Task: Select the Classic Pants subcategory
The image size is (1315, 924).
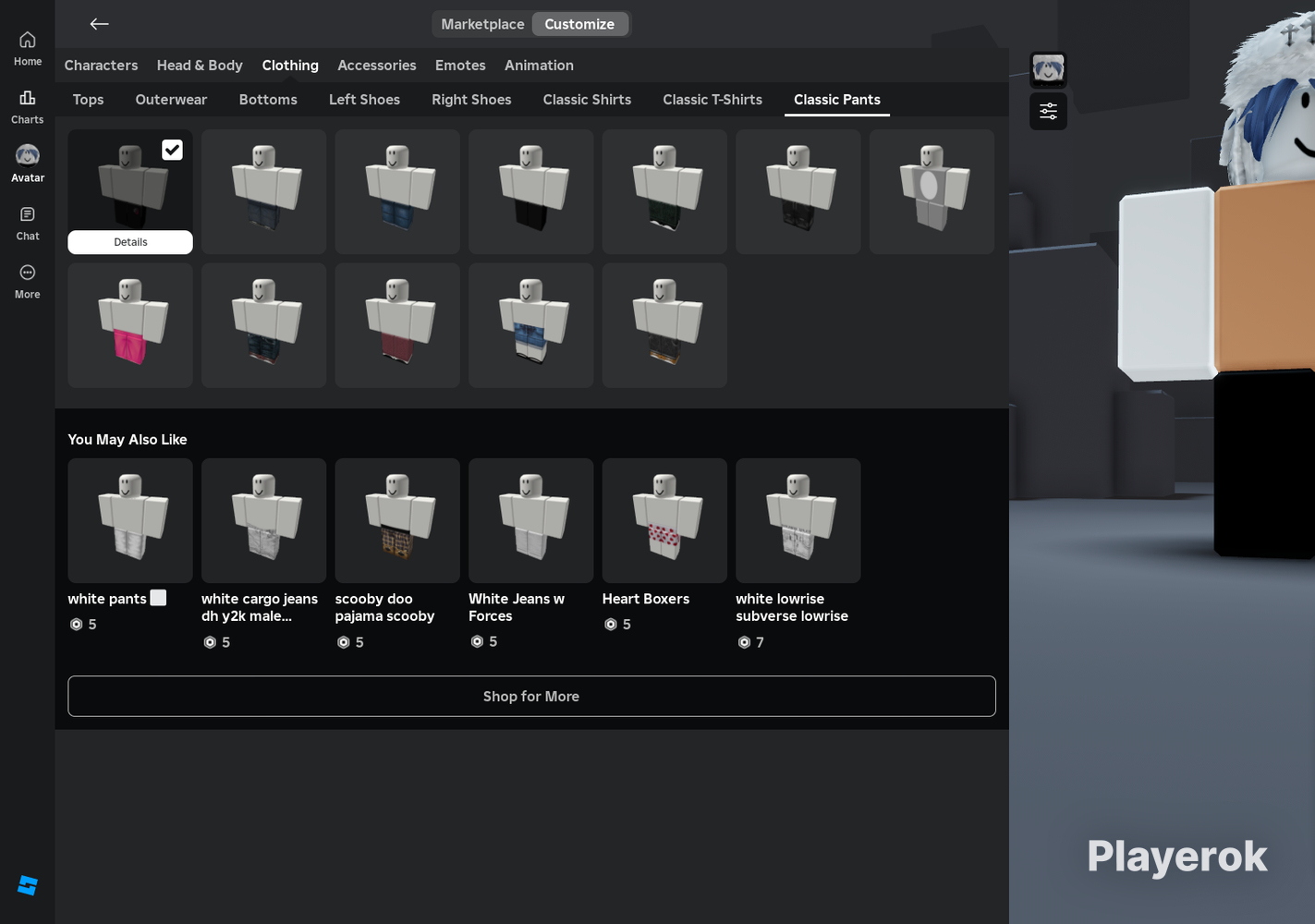Action: 837,100
